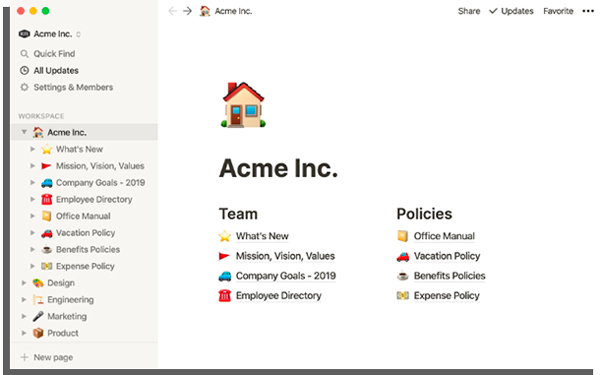Open the Office Manual link under Policies
Screen dimensions: 600x375
(x=444, y=236)
